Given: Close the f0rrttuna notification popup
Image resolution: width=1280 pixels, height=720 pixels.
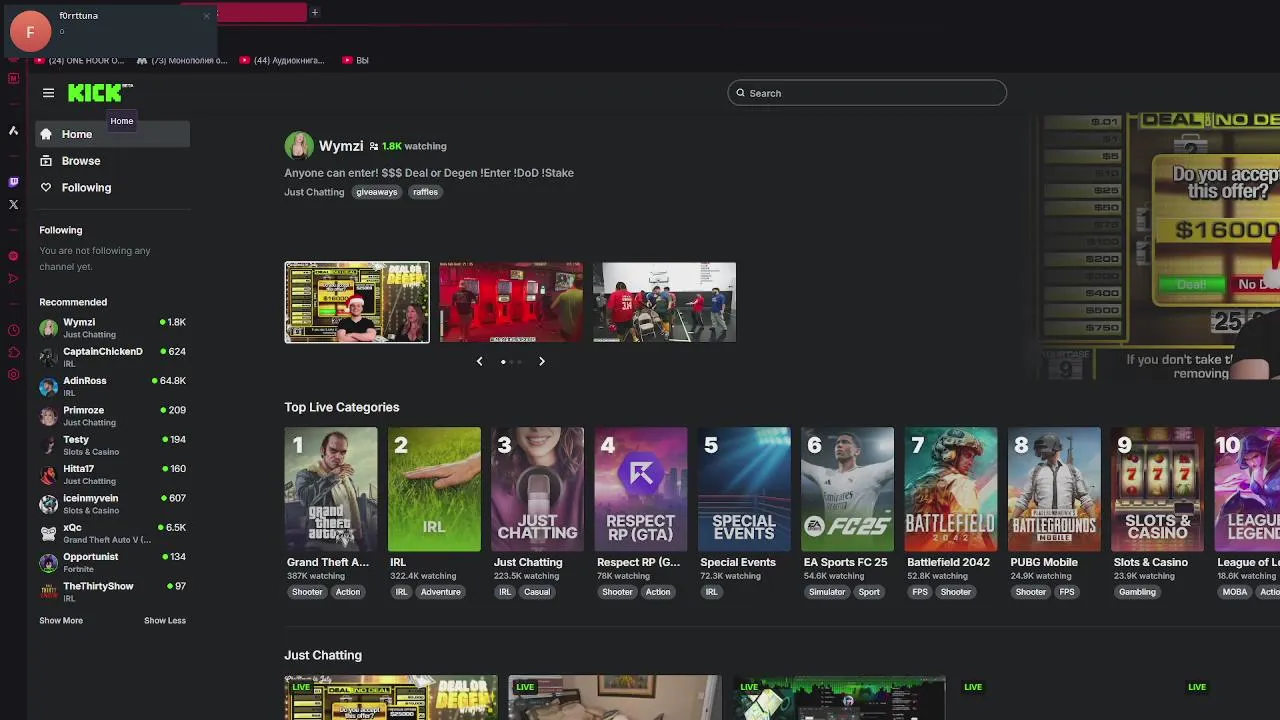Looking at the screenshot, I should click(x=207, y=15).
